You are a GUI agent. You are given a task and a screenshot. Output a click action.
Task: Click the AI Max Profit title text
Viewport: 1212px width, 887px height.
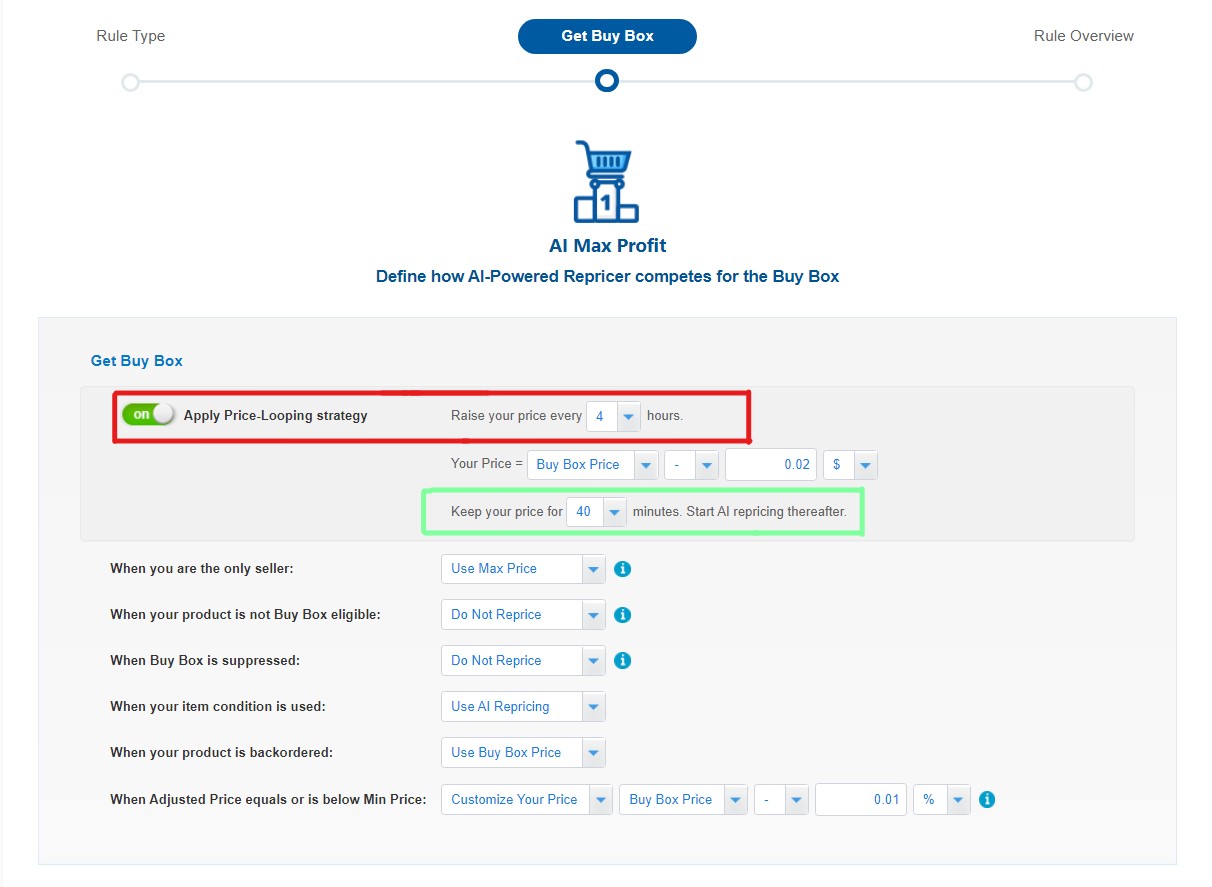click(607, 246)
